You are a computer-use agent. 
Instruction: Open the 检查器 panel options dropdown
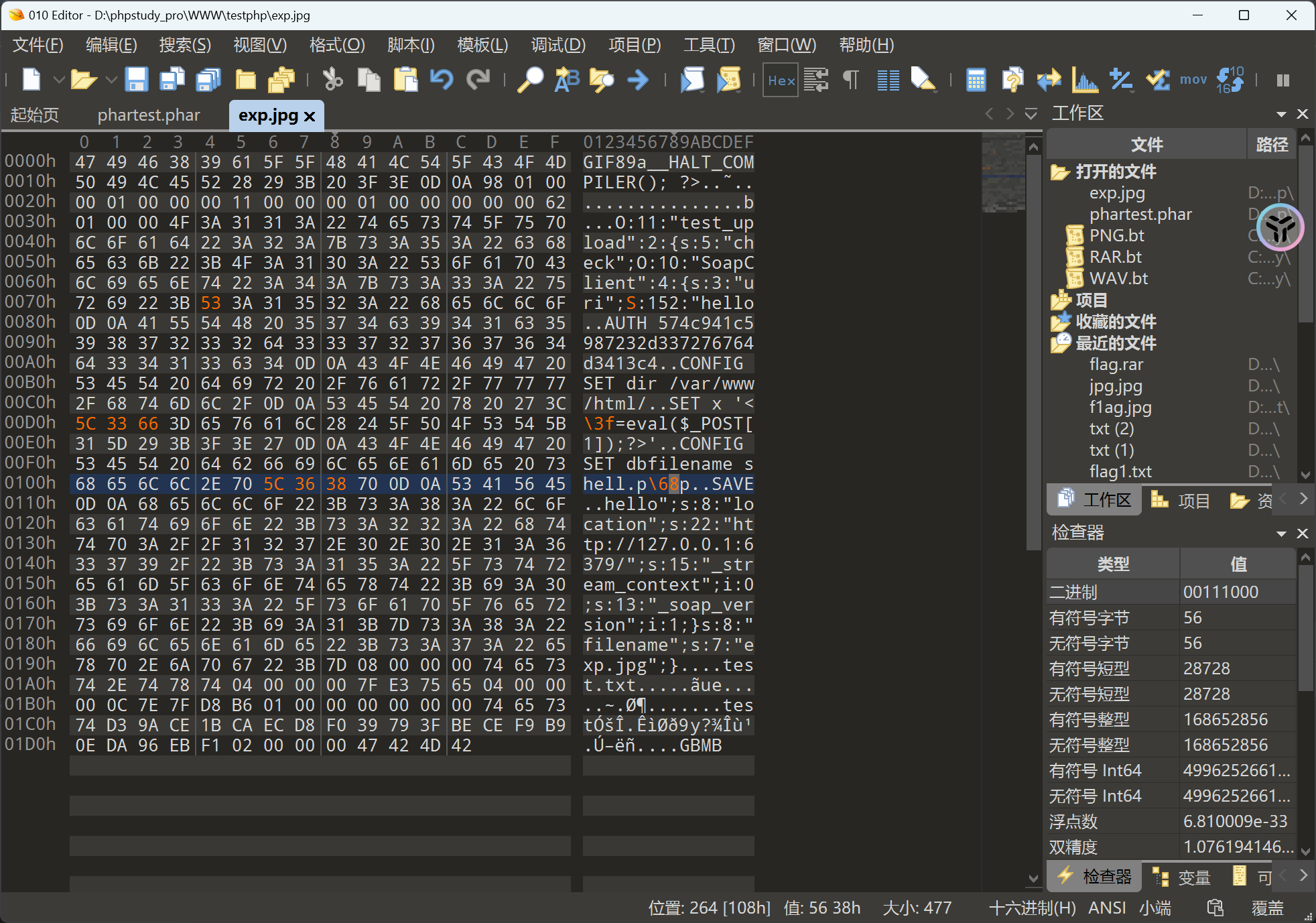tap(1281, 534)
